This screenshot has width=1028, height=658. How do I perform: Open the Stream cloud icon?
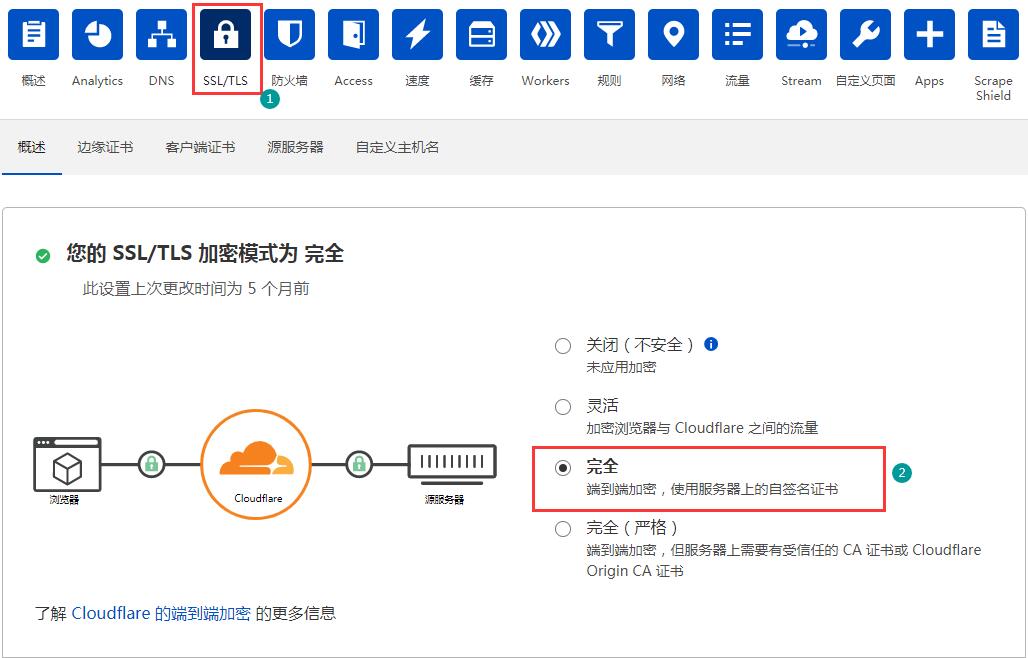tap(801, 34)
